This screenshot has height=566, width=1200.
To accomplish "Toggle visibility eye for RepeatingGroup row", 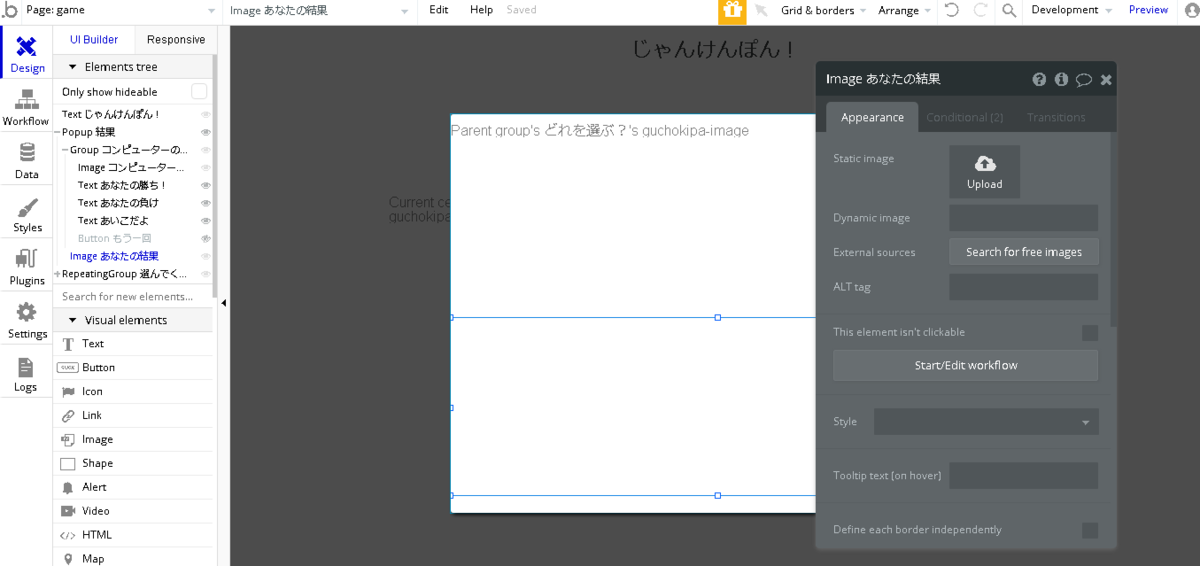I will point(206,274).
